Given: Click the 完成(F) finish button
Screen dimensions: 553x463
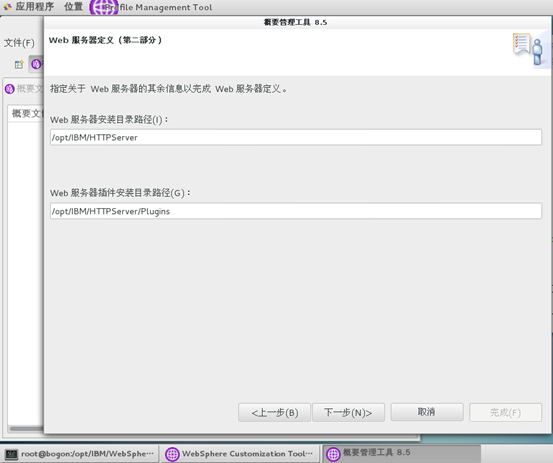Looking at the screenshot, I should [505, 412].
